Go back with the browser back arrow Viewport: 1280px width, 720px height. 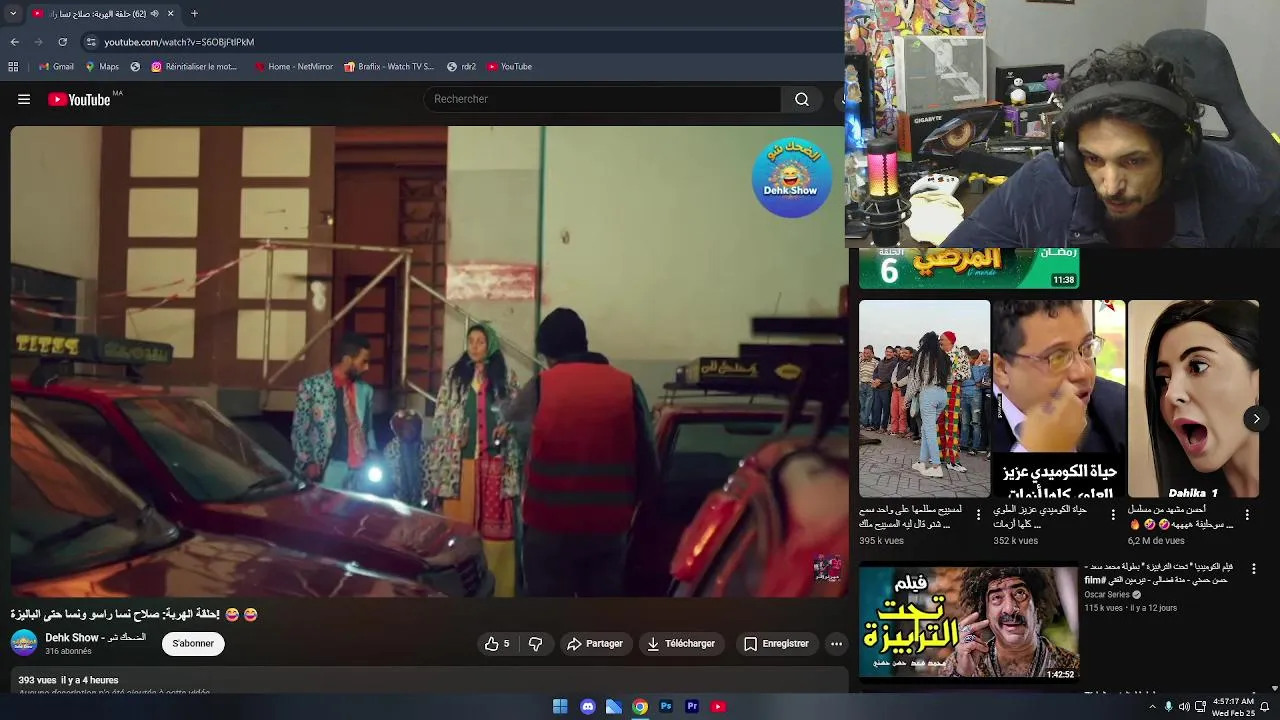pos(14,42)
